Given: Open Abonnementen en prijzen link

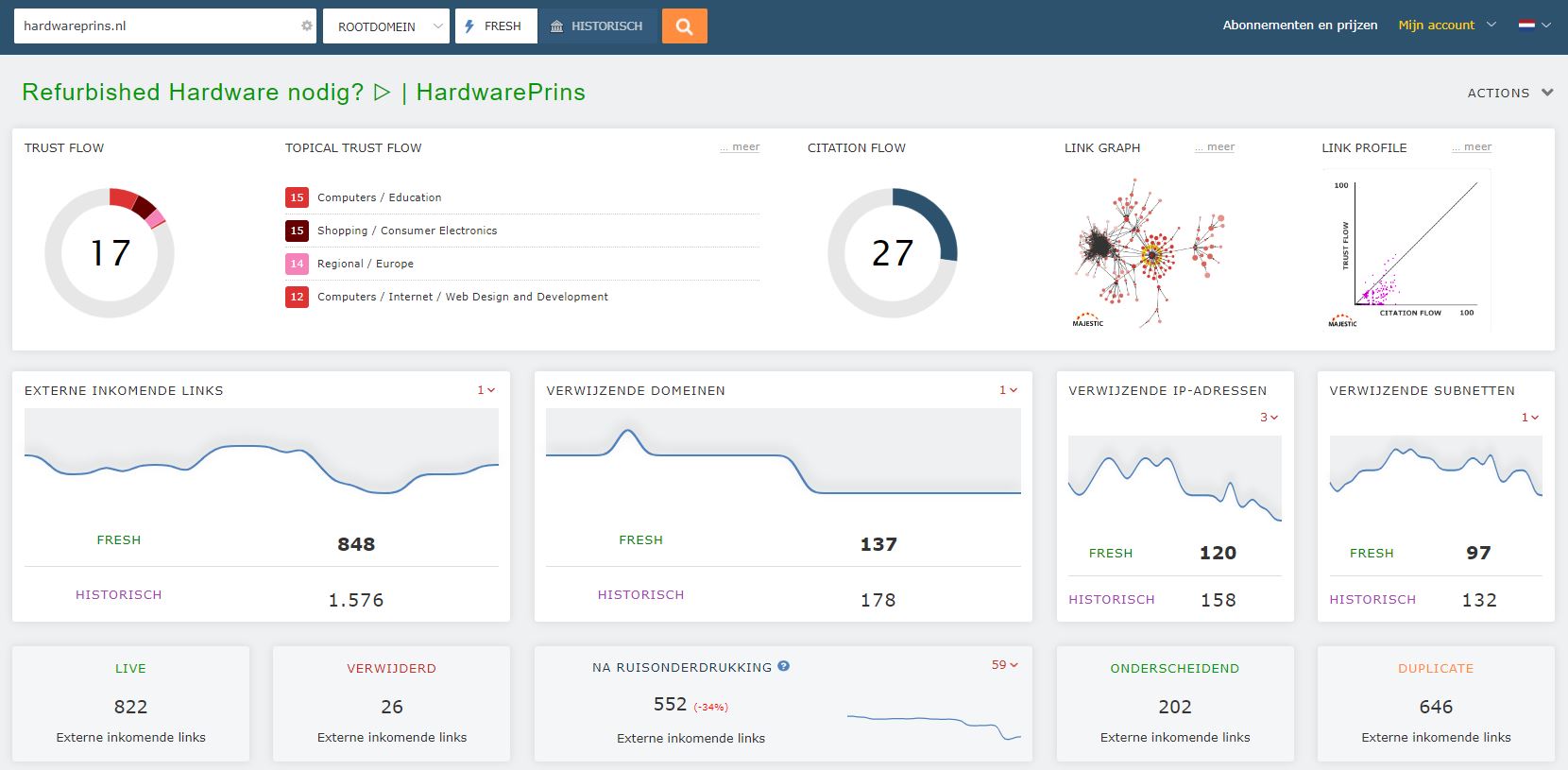Looking at the screenshot, I should coord(1300,26).
